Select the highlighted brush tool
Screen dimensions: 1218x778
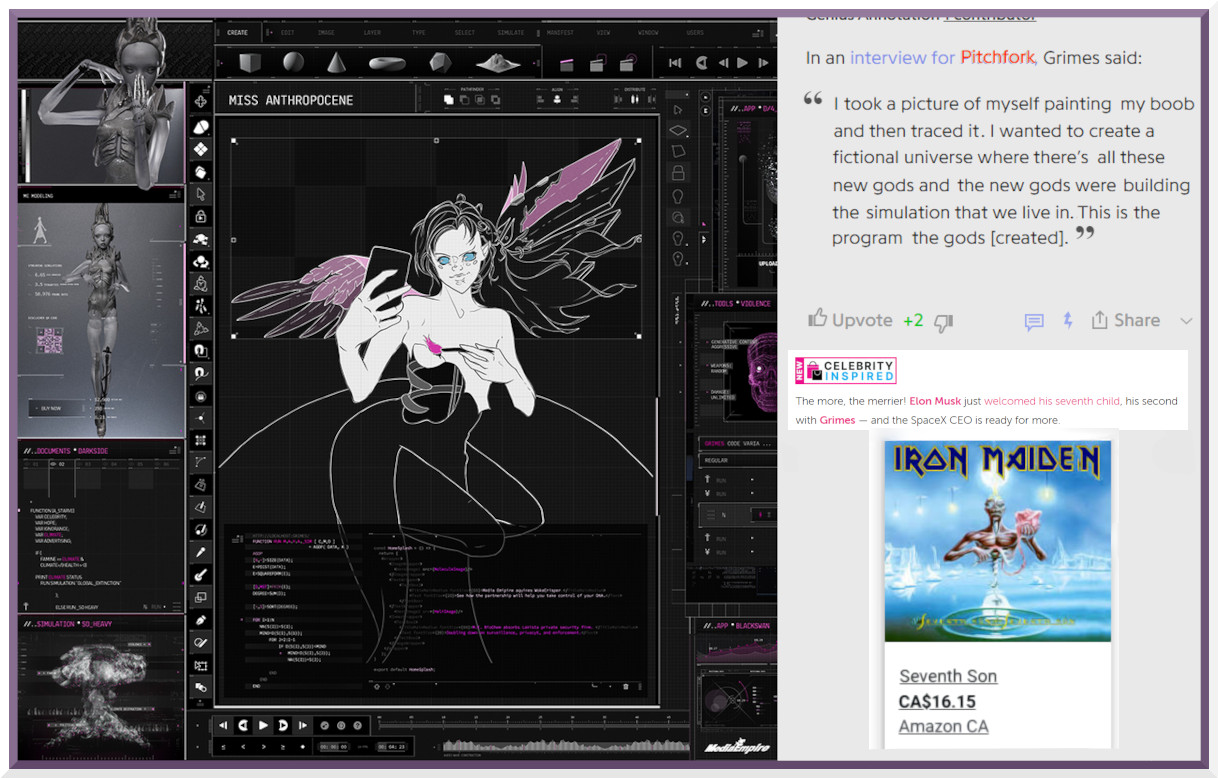tap(201, 575)
